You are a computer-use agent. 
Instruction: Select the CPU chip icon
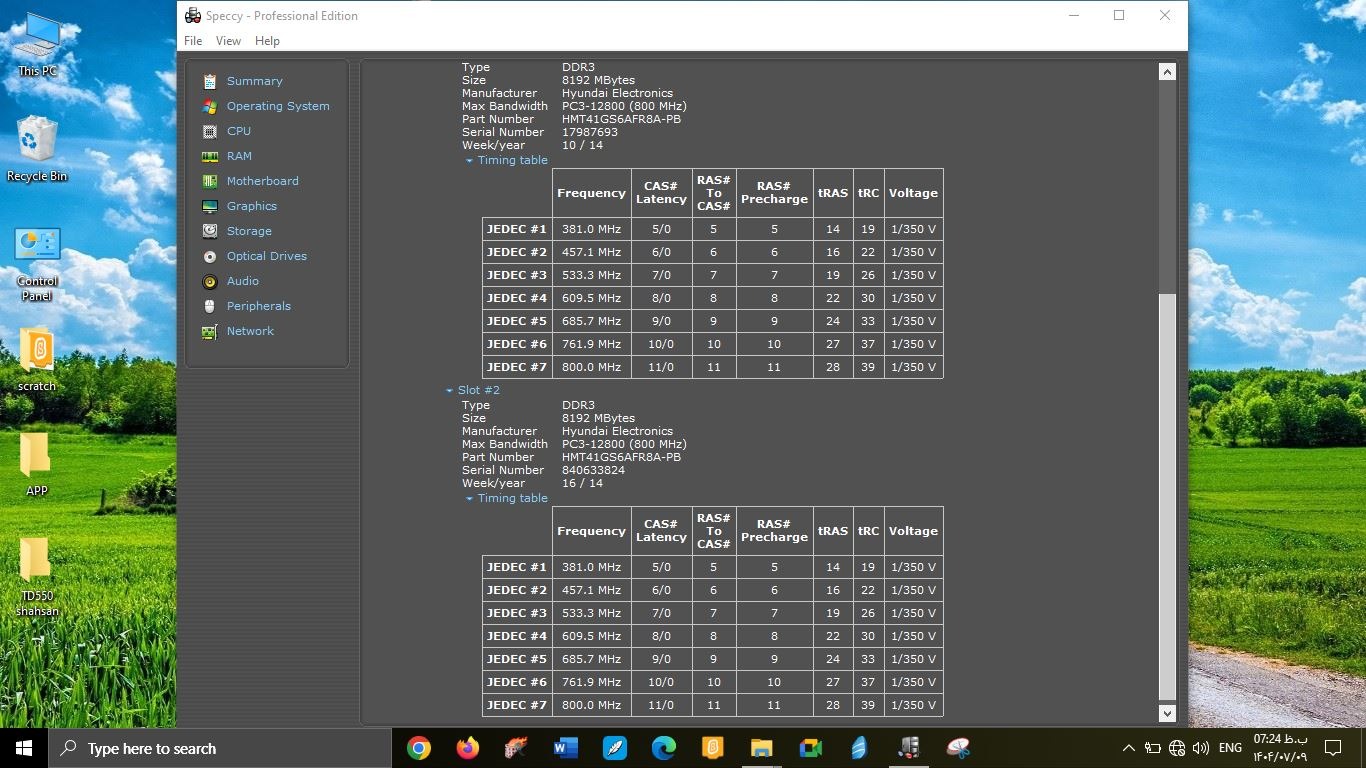click(210, 131)
